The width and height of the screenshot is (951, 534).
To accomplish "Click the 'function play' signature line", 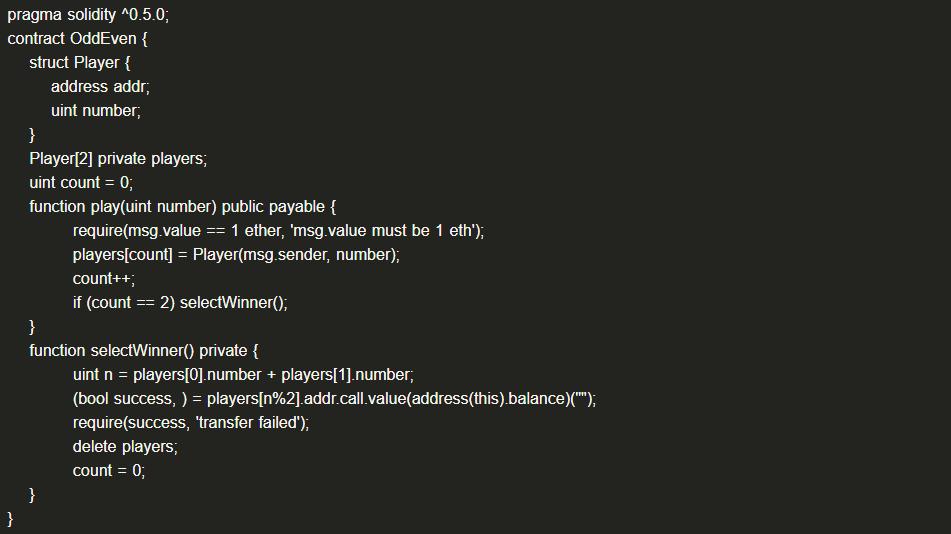I will click(x=182, y=207).
